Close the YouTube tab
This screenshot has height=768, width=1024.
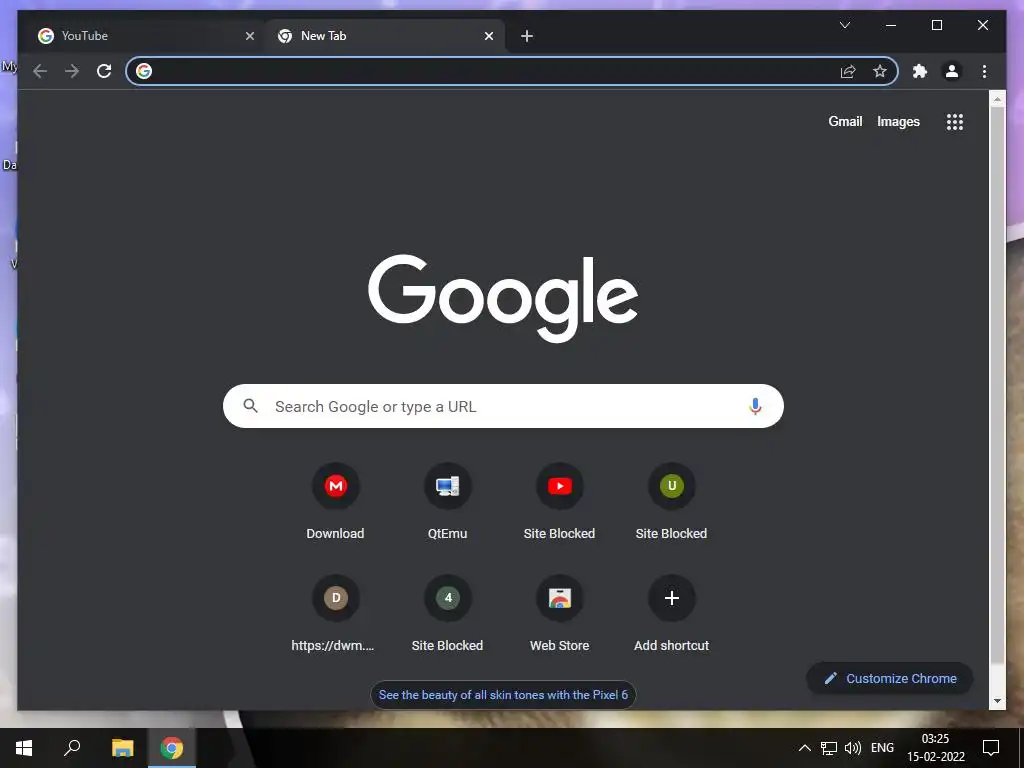(249, 36)
